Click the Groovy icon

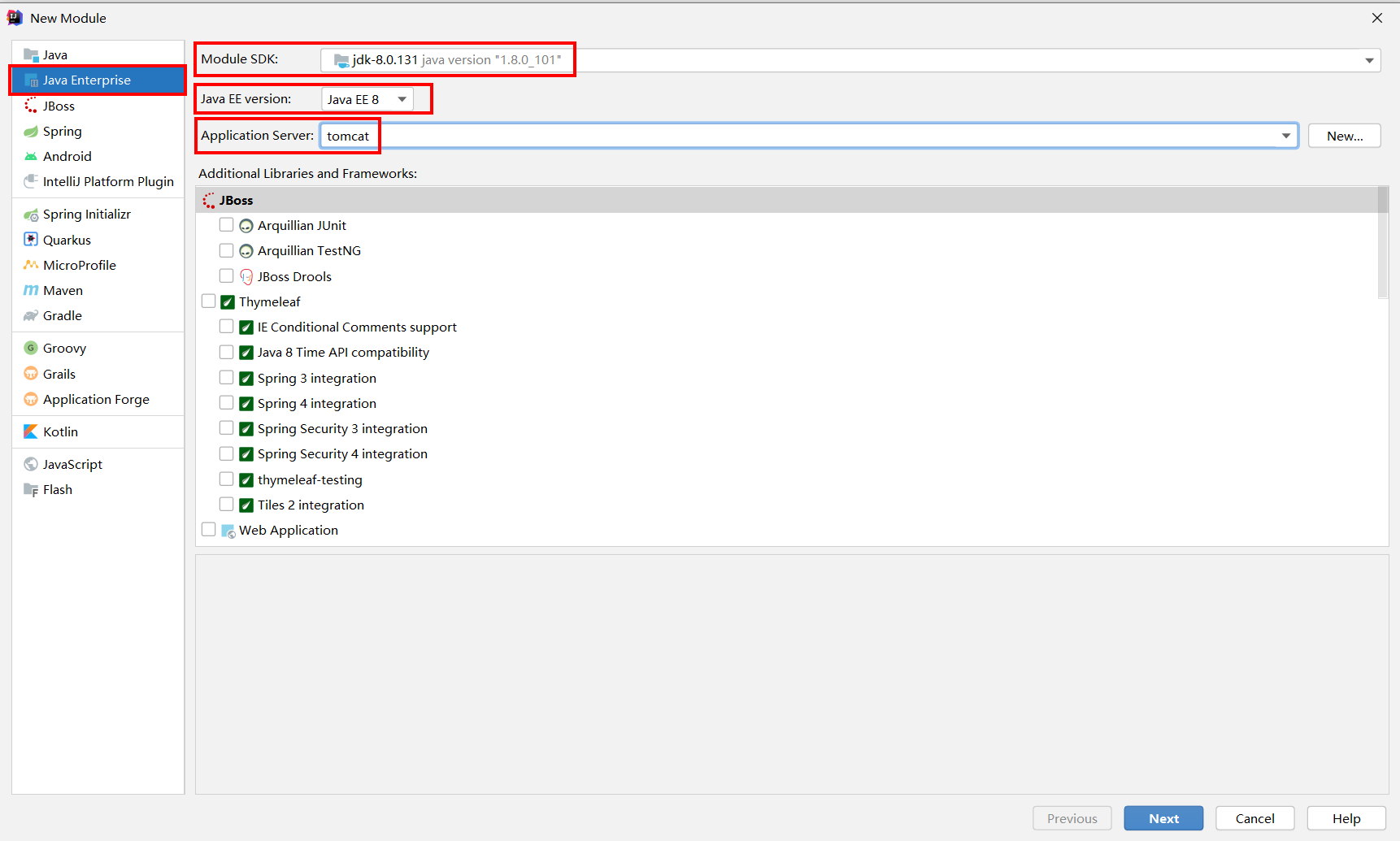tap(31, 348)
